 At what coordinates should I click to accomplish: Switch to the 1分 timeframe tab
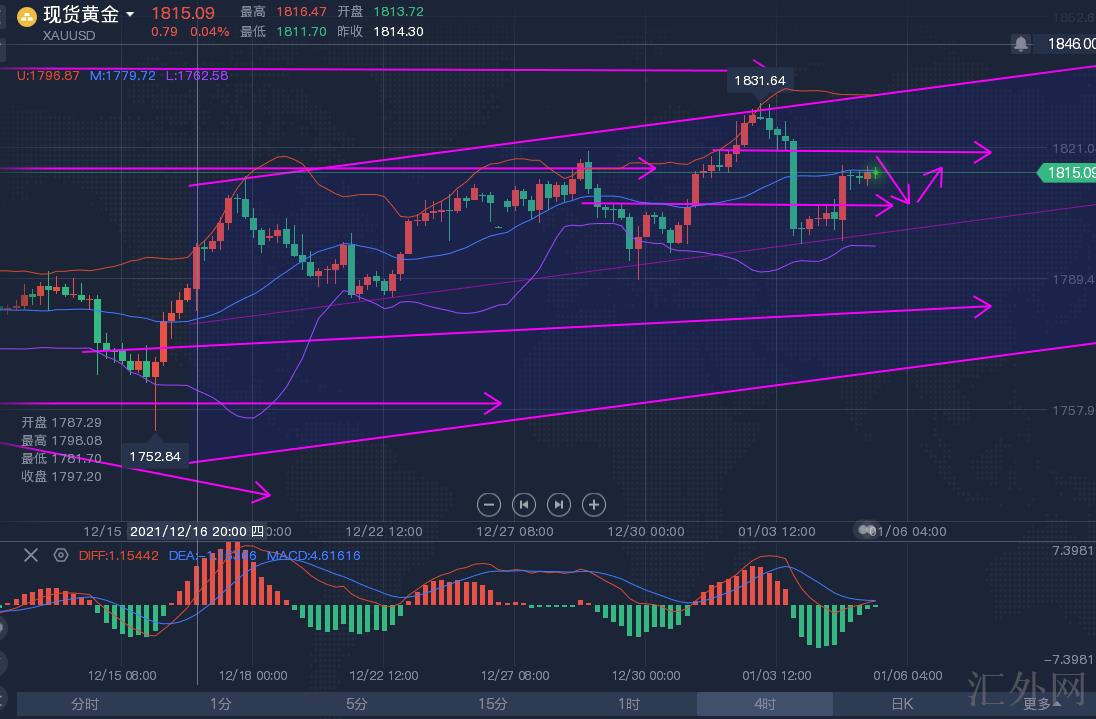(x=221, y=704)
